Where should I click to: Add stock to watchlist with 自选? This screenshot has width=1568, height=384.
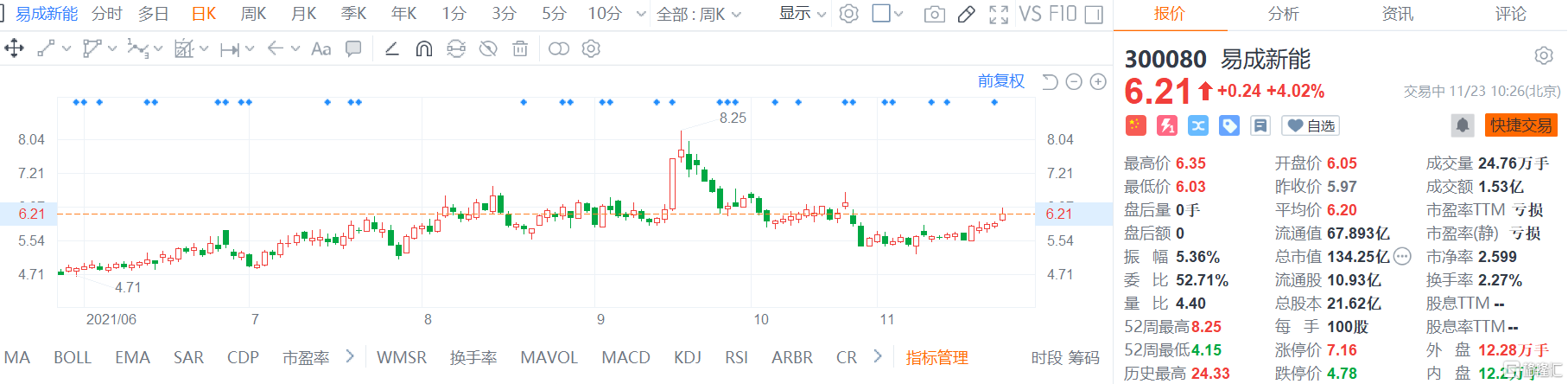click(1311, 125)
